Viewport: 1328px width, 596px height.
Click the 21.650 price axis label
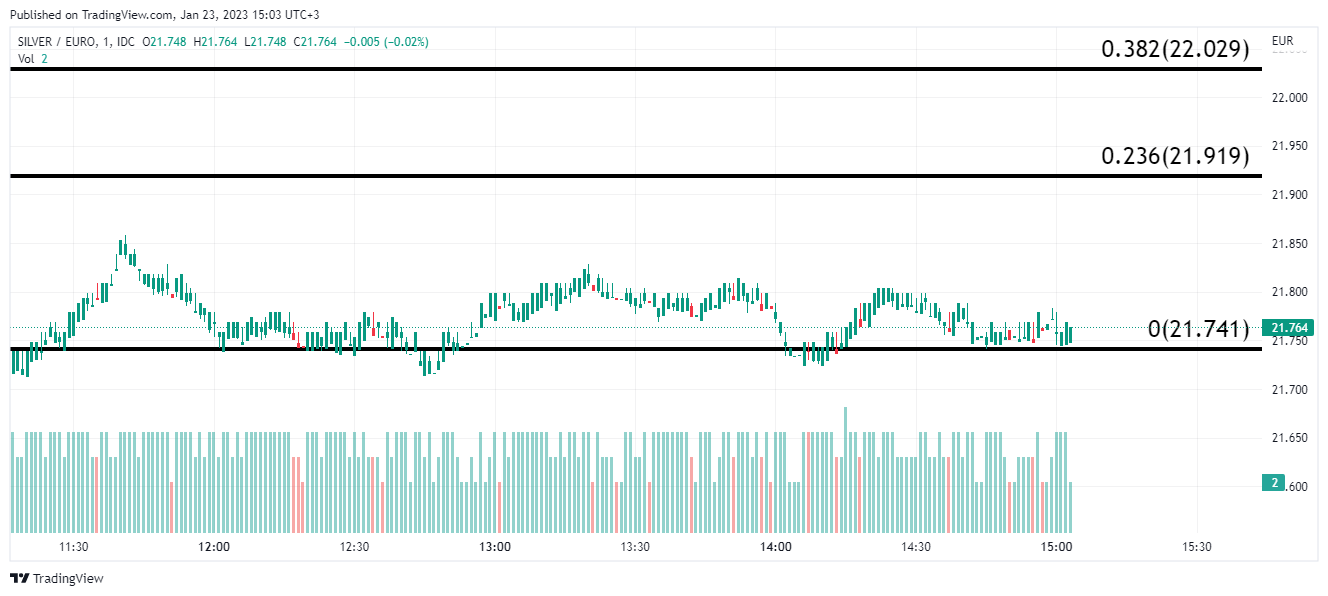pyautogui.click(x=1289, y=438)
